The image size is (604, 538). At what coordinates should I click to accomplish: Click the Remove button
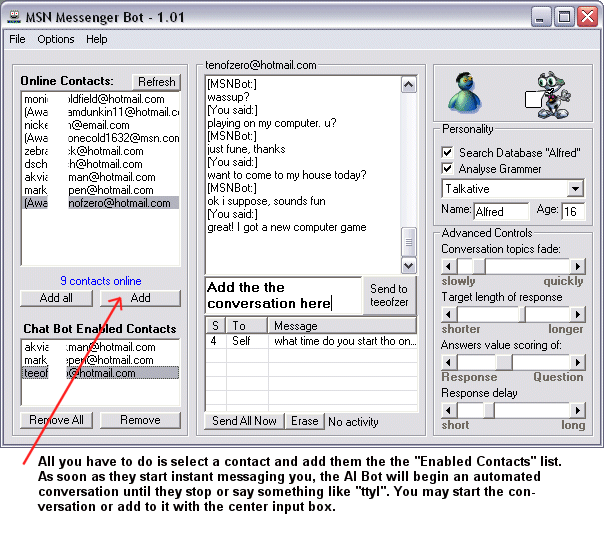140,420
